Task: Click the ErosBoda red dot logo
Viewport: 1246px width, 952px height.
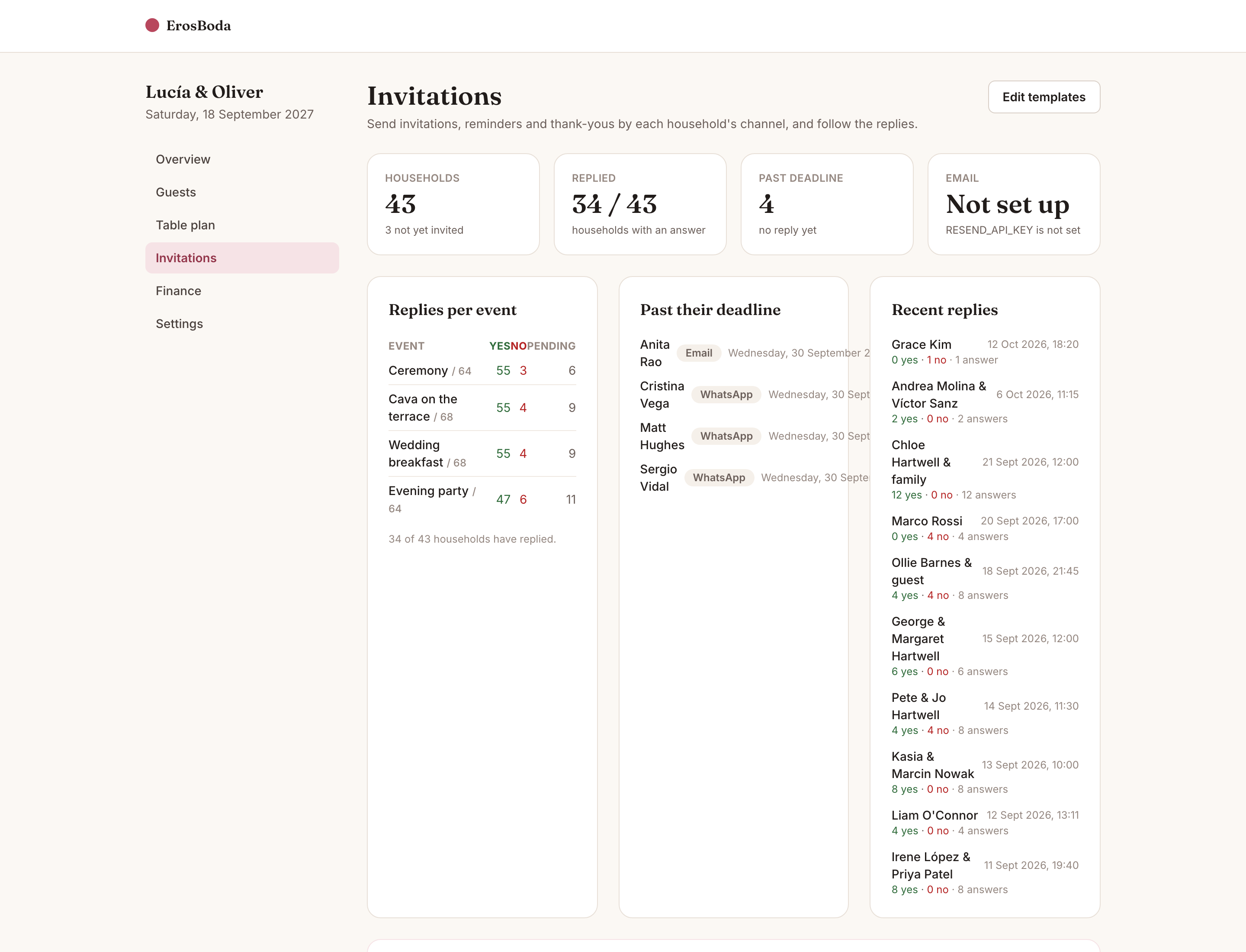Action: coord(152,26)
